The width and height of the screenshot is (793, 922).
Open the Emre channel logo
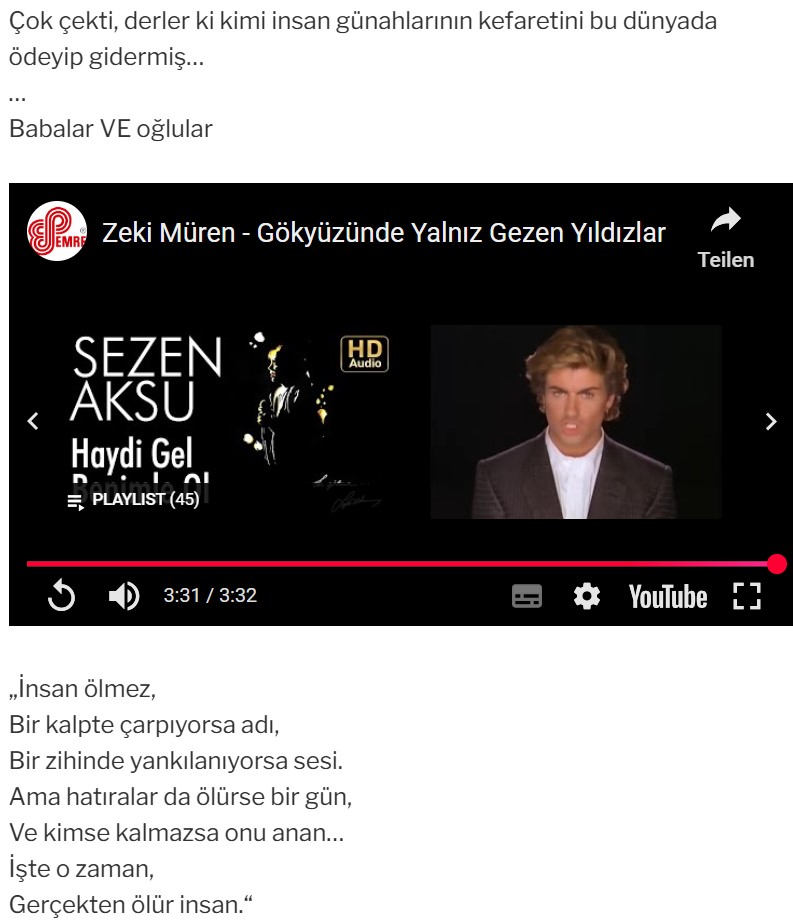point(56,231)
